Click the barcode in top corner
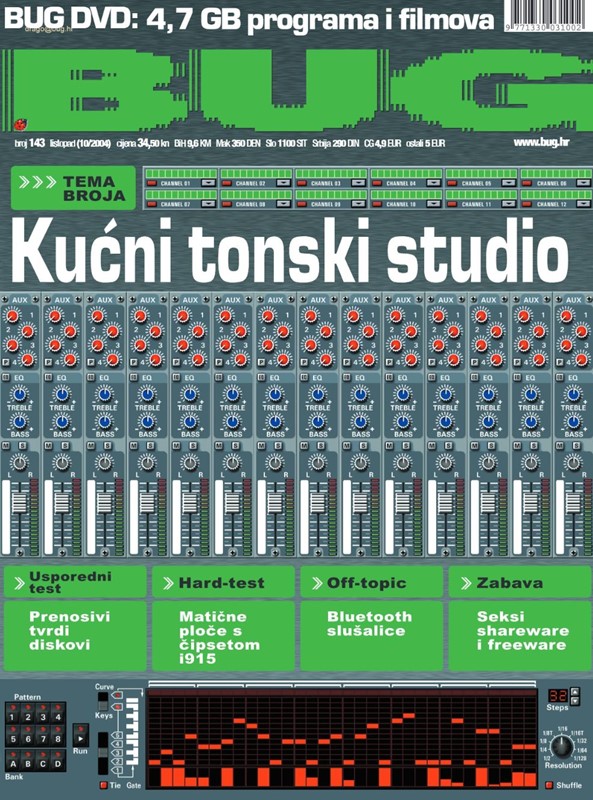Viewport: 593px width, 800px height. 544,16
